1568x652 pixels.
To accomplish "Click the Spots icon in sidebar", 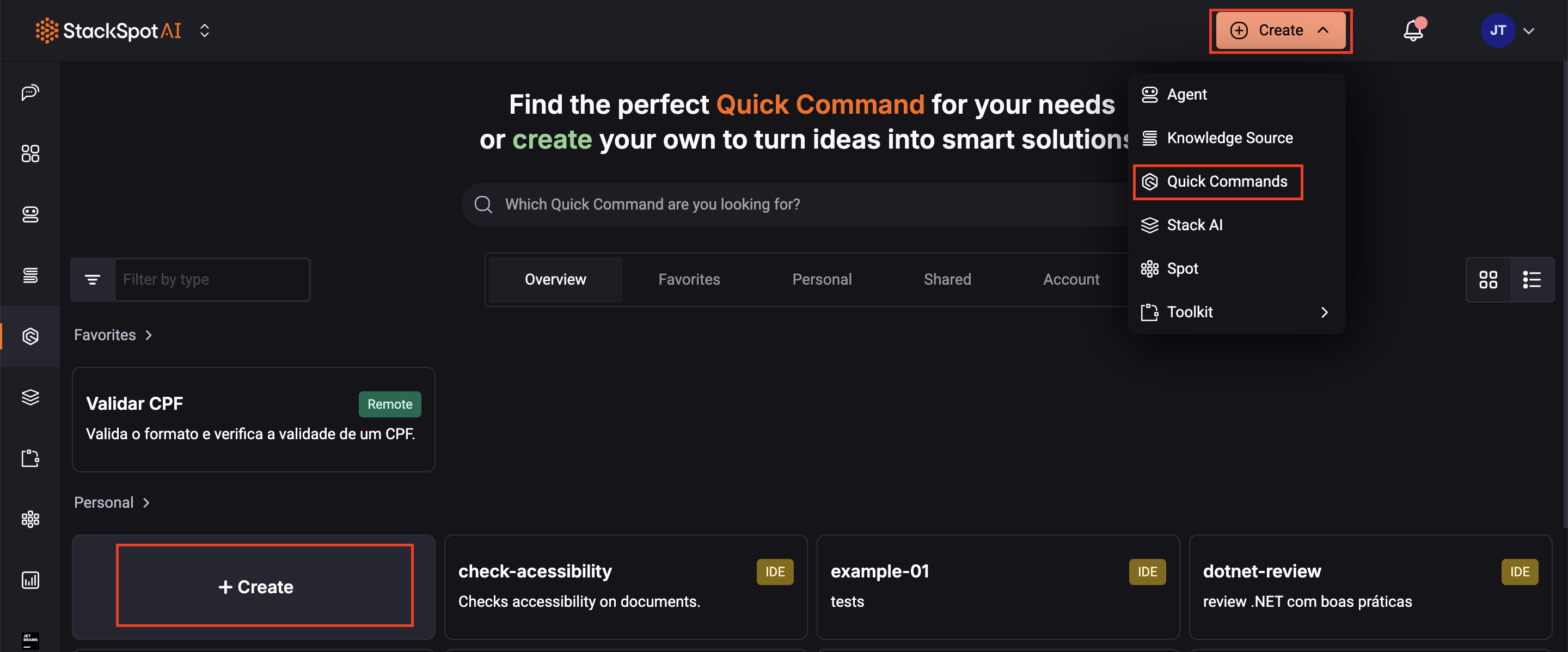I will 30,519.
